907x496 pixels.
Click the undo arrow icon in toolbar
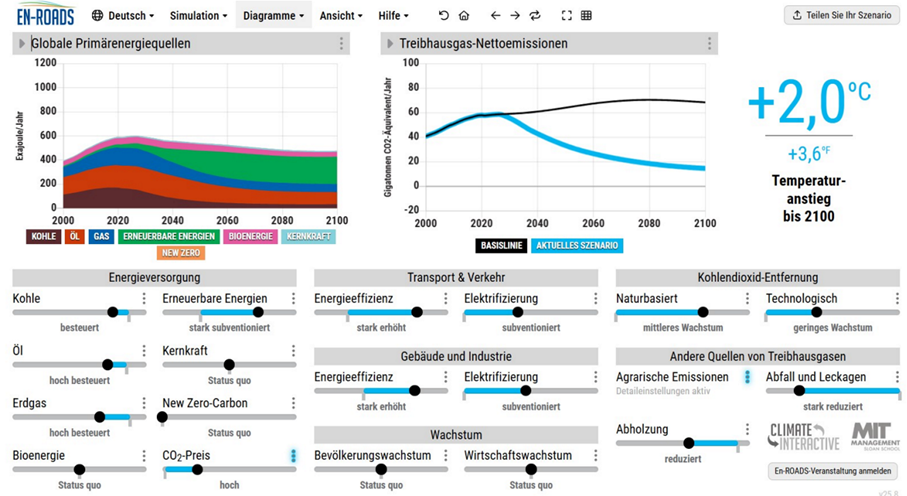(444, 16)
